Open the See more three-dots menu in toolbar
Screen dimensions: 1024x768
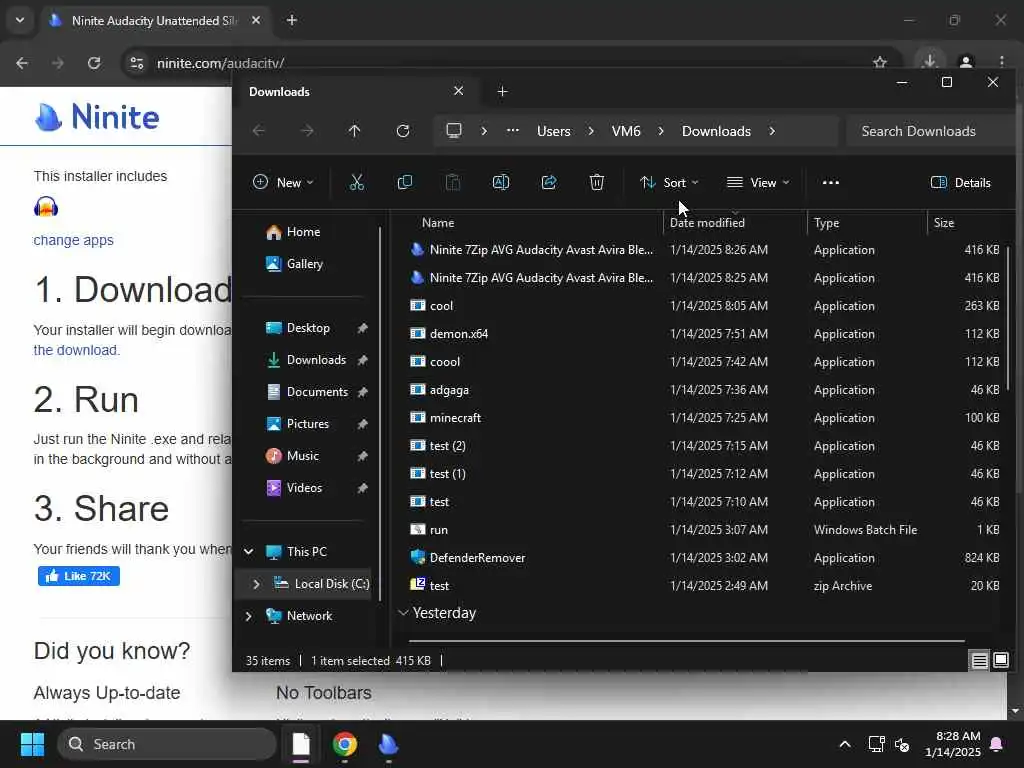pyautogui.click(x=831, y=183)
